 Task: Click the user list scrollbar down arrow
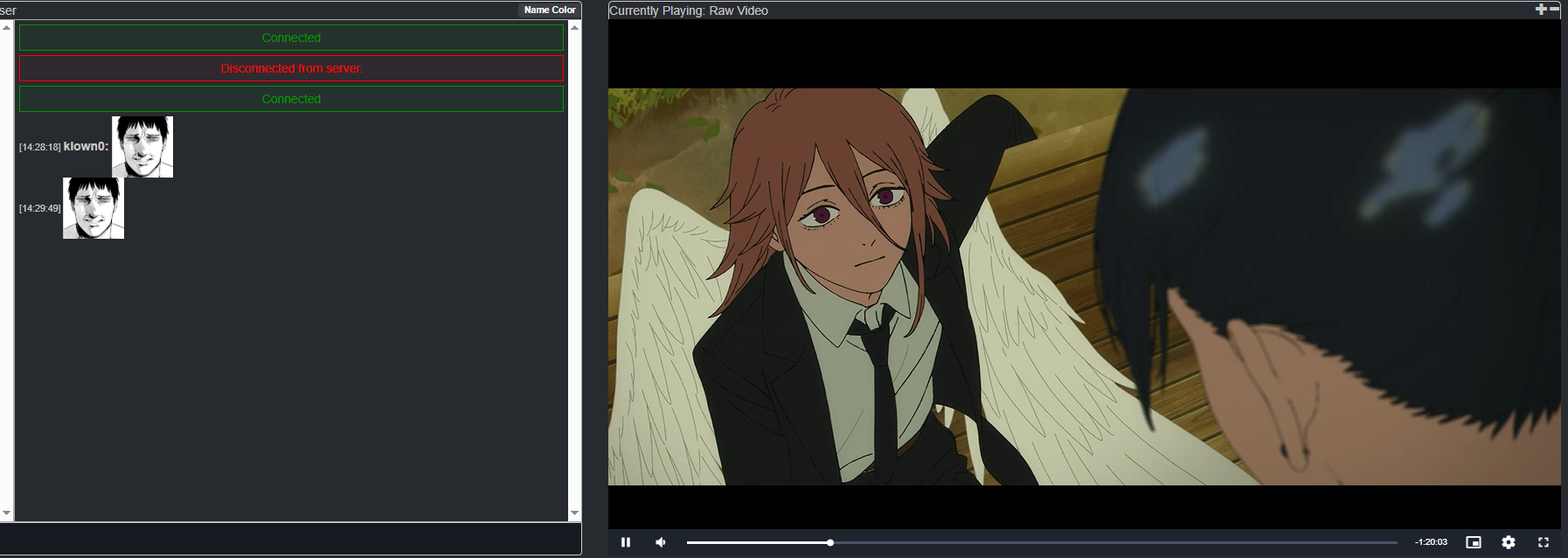pyautogui.click(x=6, y=513)
